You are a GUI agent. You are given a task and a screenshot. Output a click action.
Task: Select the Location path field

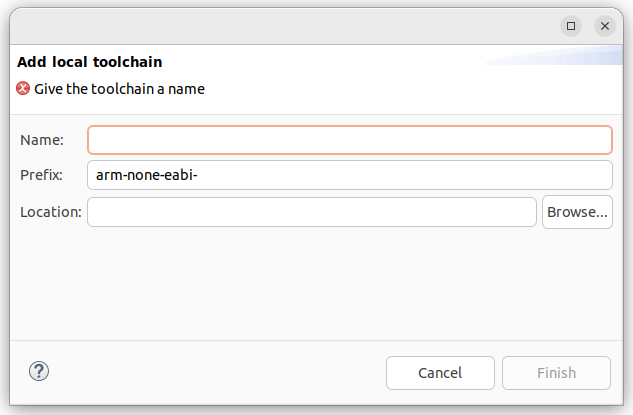click(x=312, y=212)
